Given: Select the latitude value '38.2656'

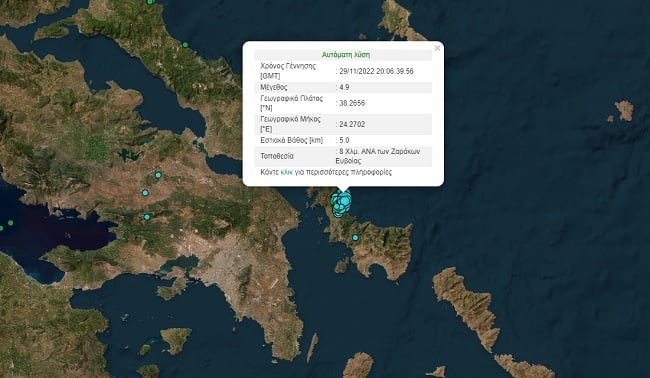Looking at the screenshot, I should pyautogui.click(x=352, y=103).
